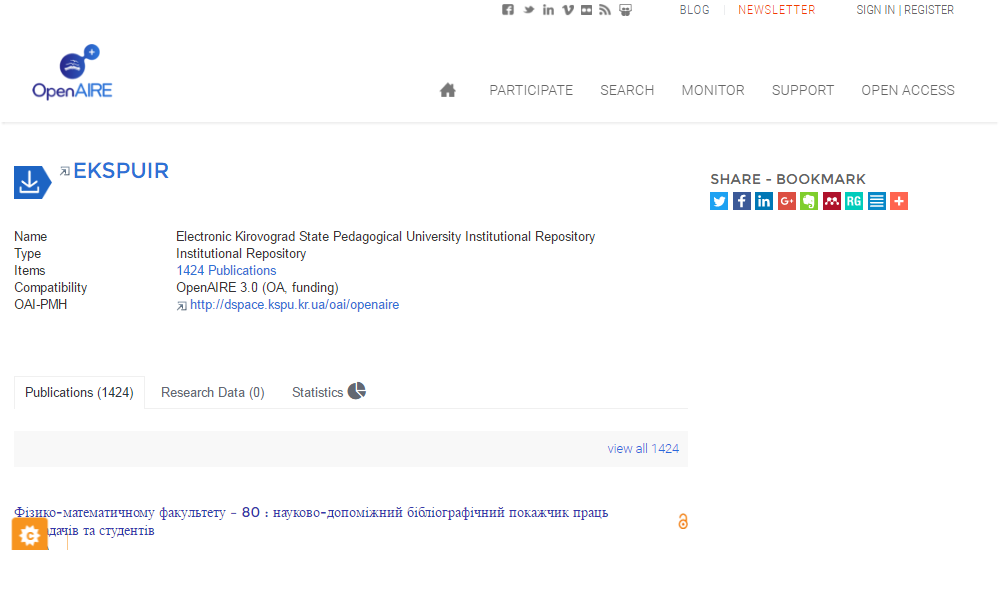Click the view all 1424 link
999x602 pixels.
click(643, 448)
